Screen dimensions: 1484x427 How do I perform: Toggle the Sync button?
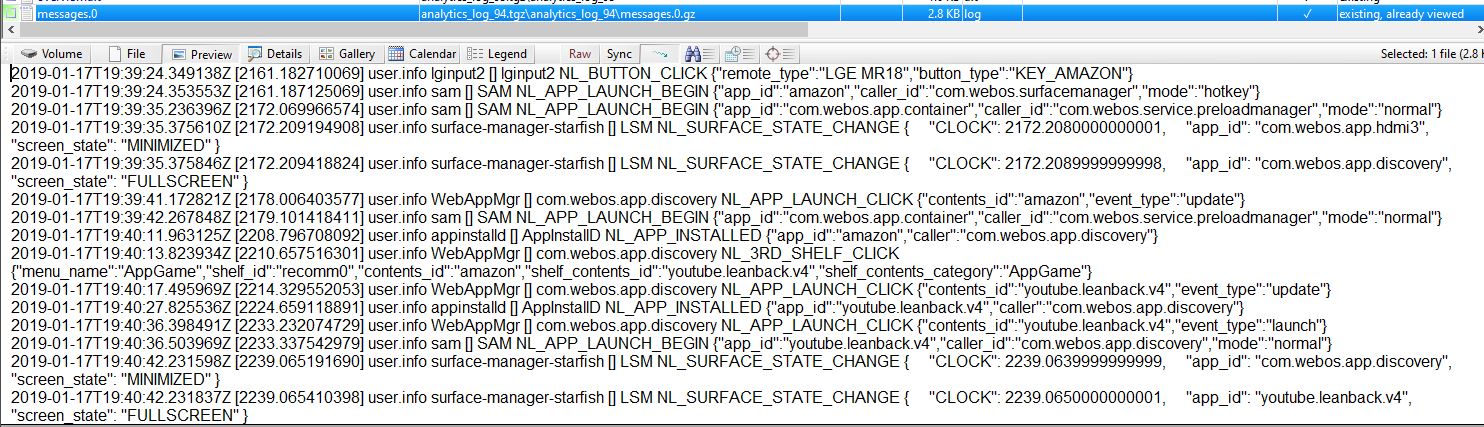(x=619, y=54)
